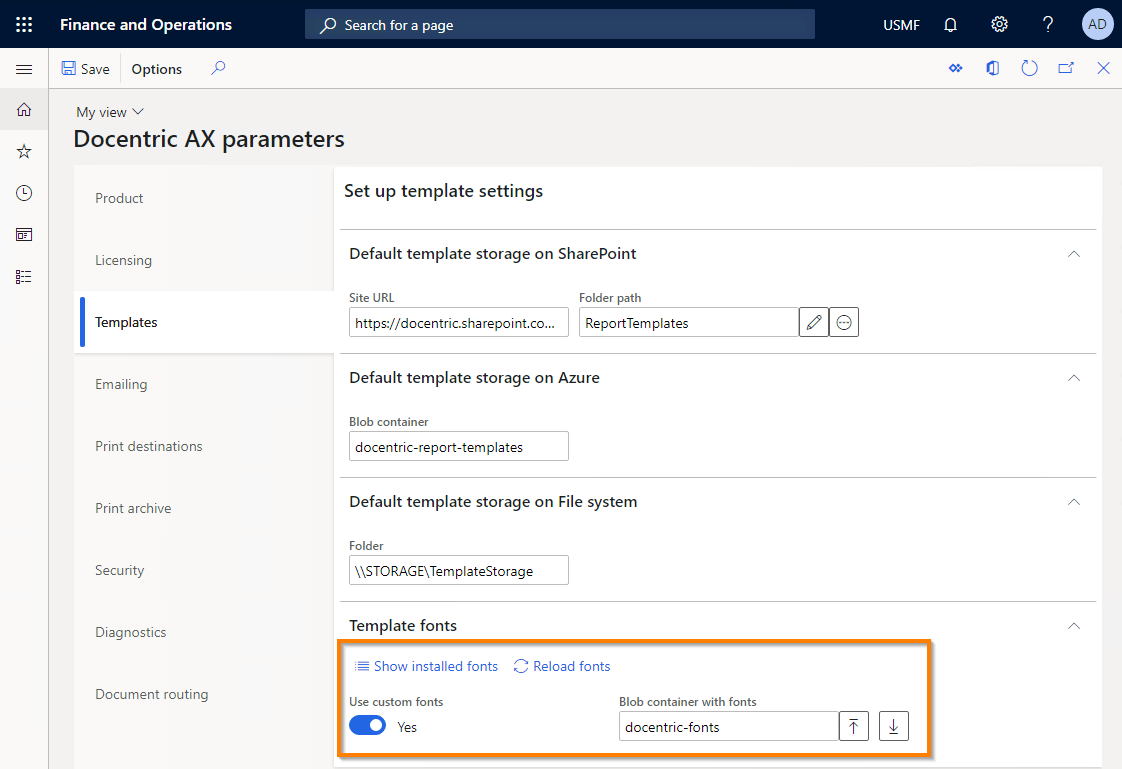Open Modules list icon in sidebar

(x=24, y=277)
